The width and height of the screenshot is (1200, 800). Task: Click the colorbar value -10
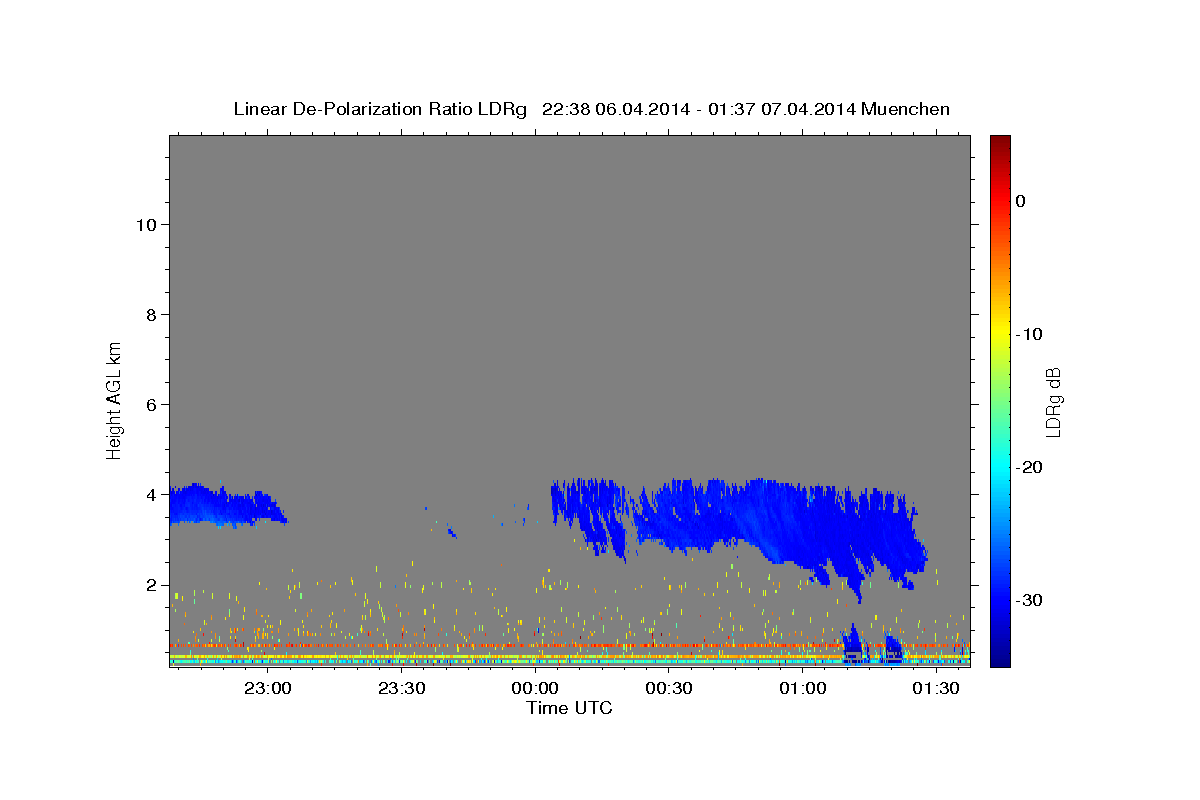click(x=1029, y=334)
